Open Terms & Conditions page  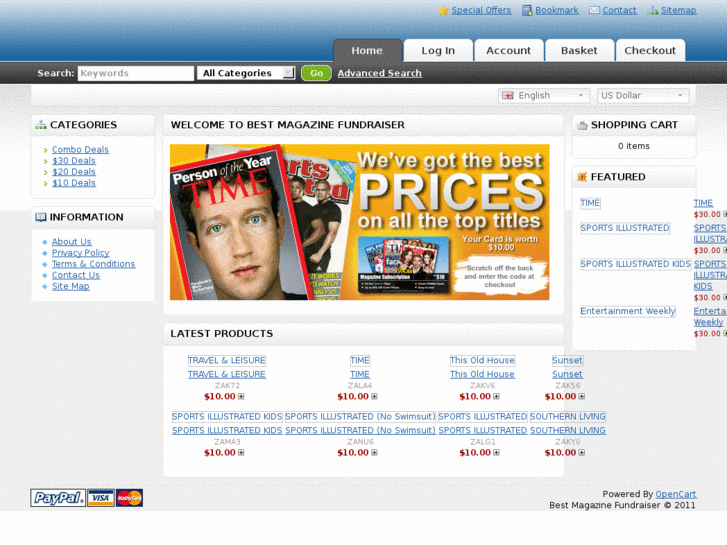(x=94, y=264)
